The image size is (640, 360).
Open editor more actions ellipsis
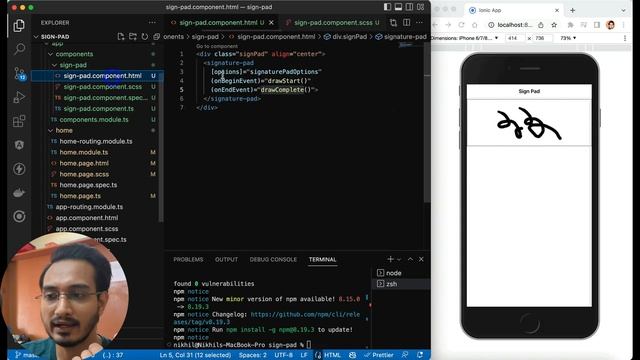click(420, 23)
